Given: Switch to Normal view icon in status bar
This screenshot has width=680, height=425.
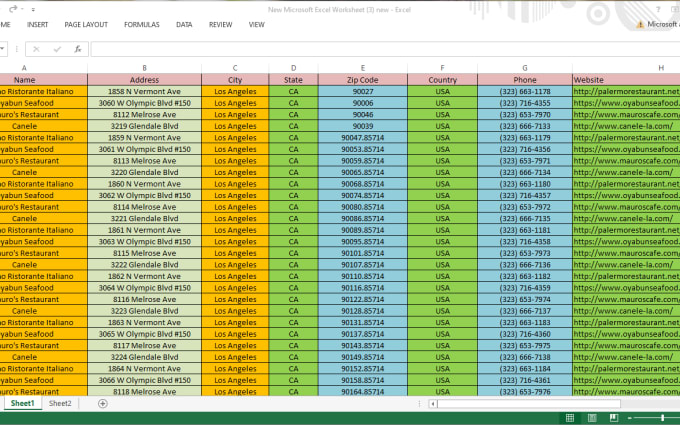Looking at the screenshot, I should coord(570,418).
